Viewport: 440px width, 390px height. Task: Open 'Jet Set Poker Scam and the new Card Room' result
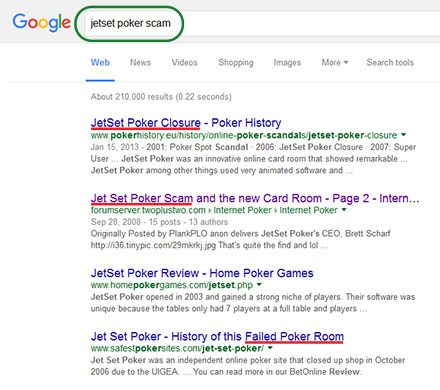coord(255,198)
